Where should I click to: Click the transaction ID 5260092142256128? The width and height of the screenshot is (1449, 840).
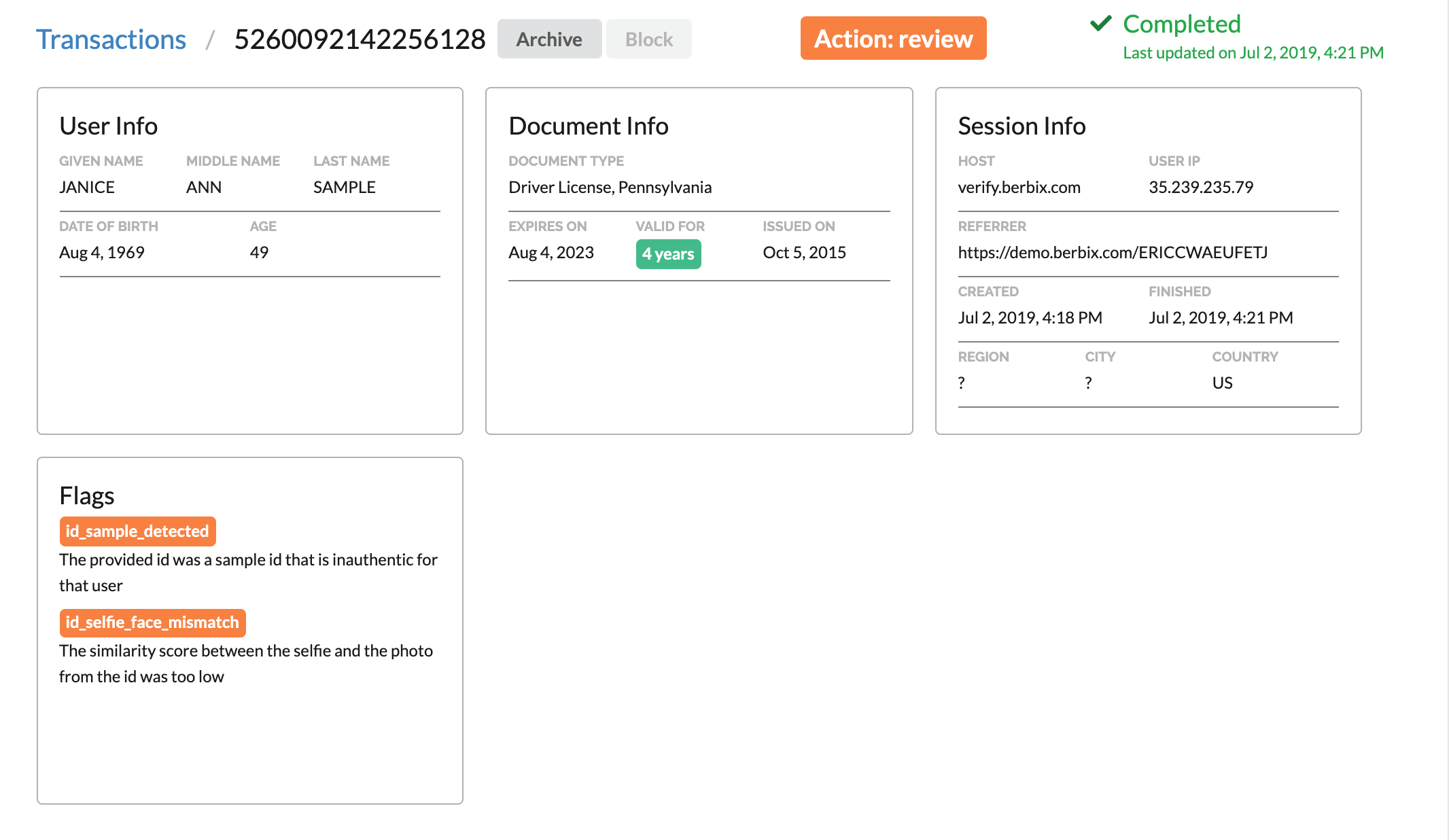360,39
